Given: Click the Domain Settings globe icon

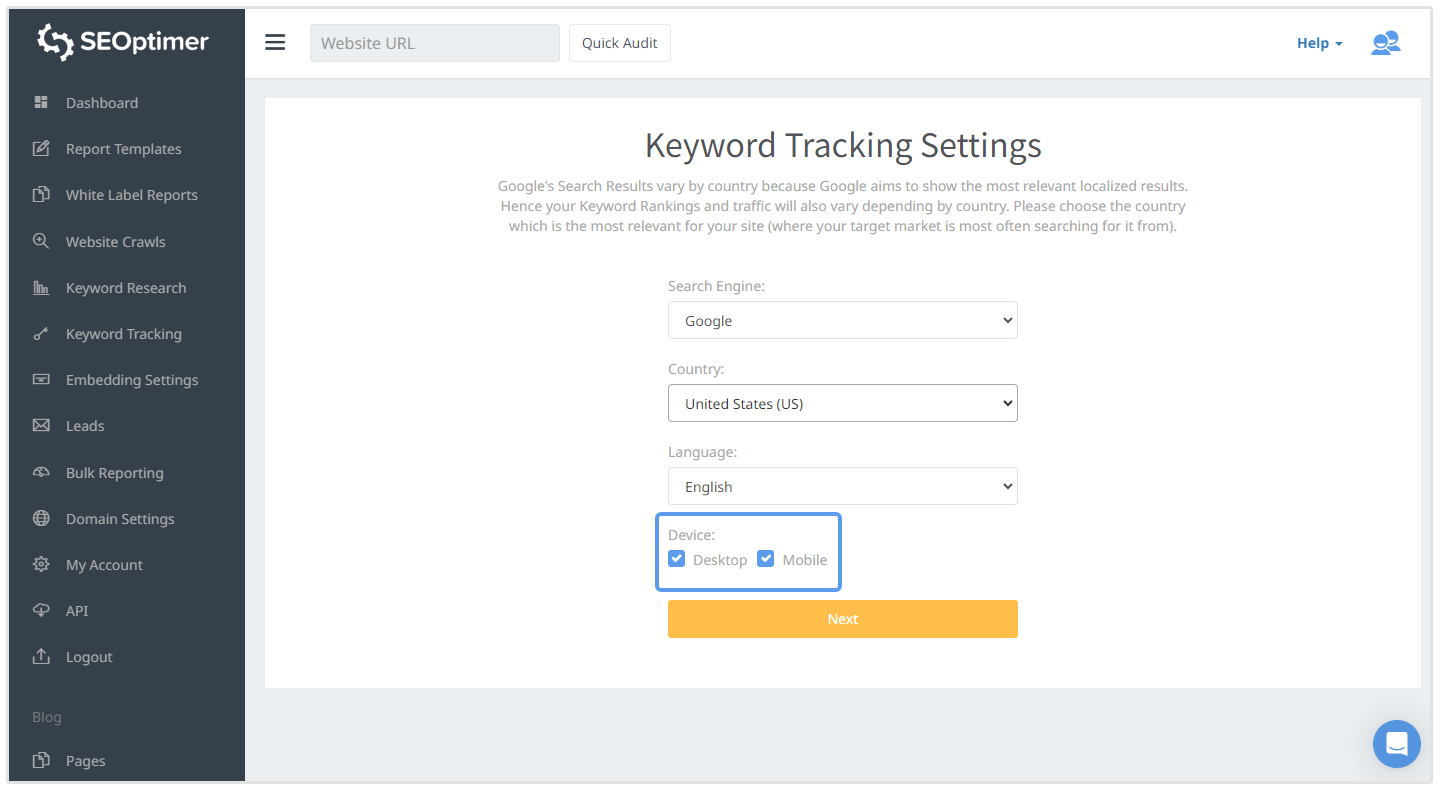Looking at the screenshot, I should pyautogui.click(x=41, y=519).
